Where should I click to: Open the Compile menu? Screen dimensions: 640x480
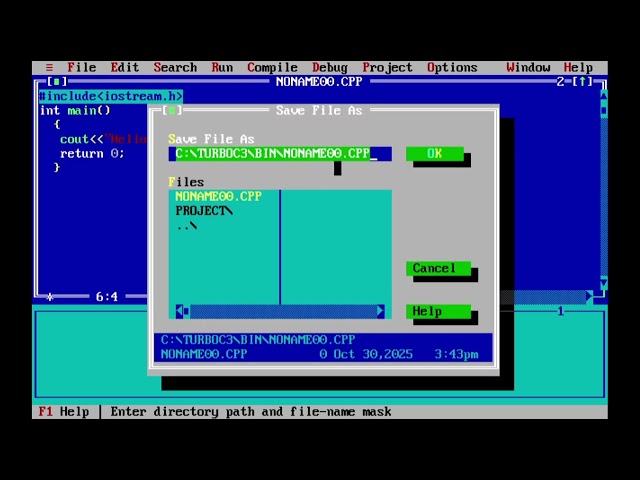(272, 67)
